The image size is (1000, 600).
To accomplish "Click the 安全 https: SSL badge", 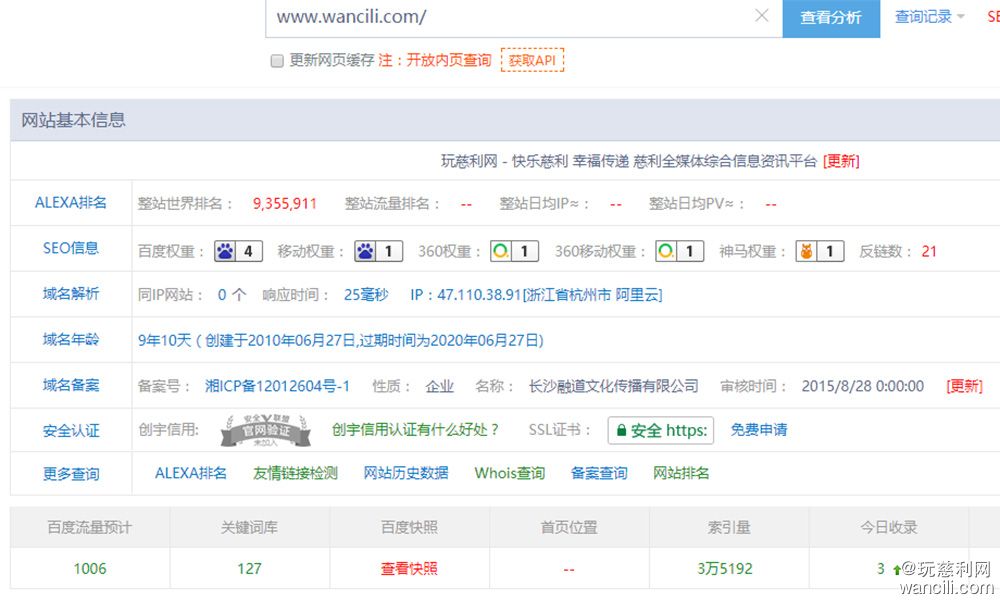I will click(661, 430).
